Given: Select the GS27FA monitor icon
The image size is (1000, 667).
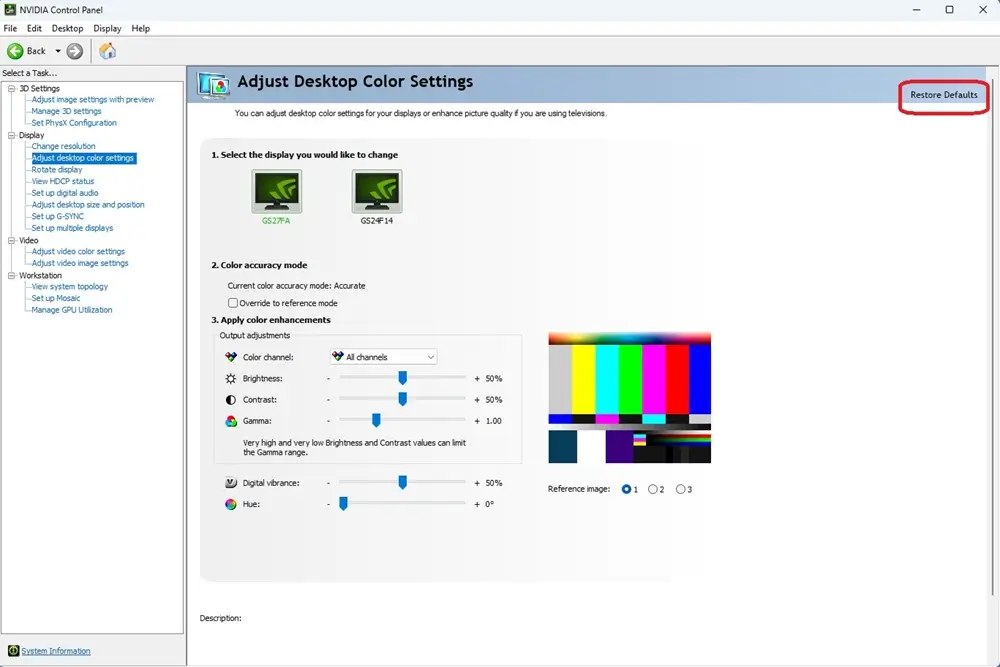Looking at the screenshot, I should 276,191.
